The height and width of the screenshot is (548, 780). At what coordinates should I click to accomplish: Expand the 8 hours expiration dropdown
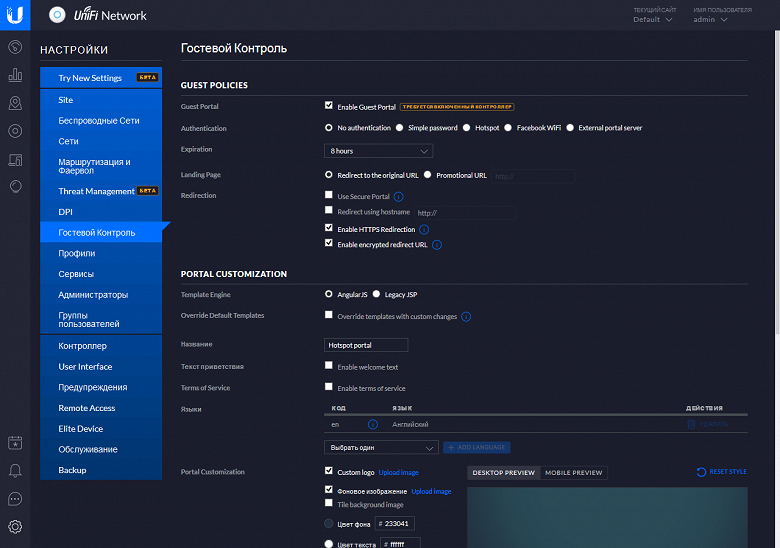378,151
